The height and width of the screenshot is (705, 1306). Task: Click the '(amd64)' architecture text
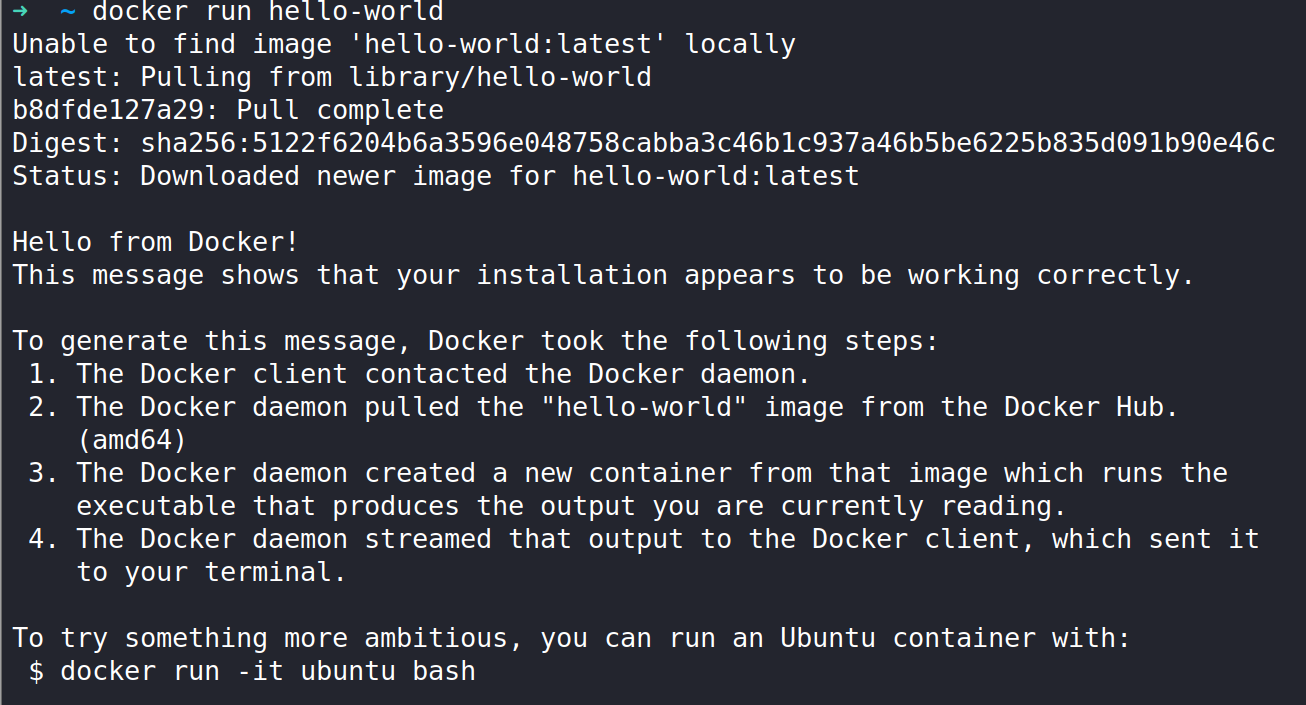coord(131,441)
